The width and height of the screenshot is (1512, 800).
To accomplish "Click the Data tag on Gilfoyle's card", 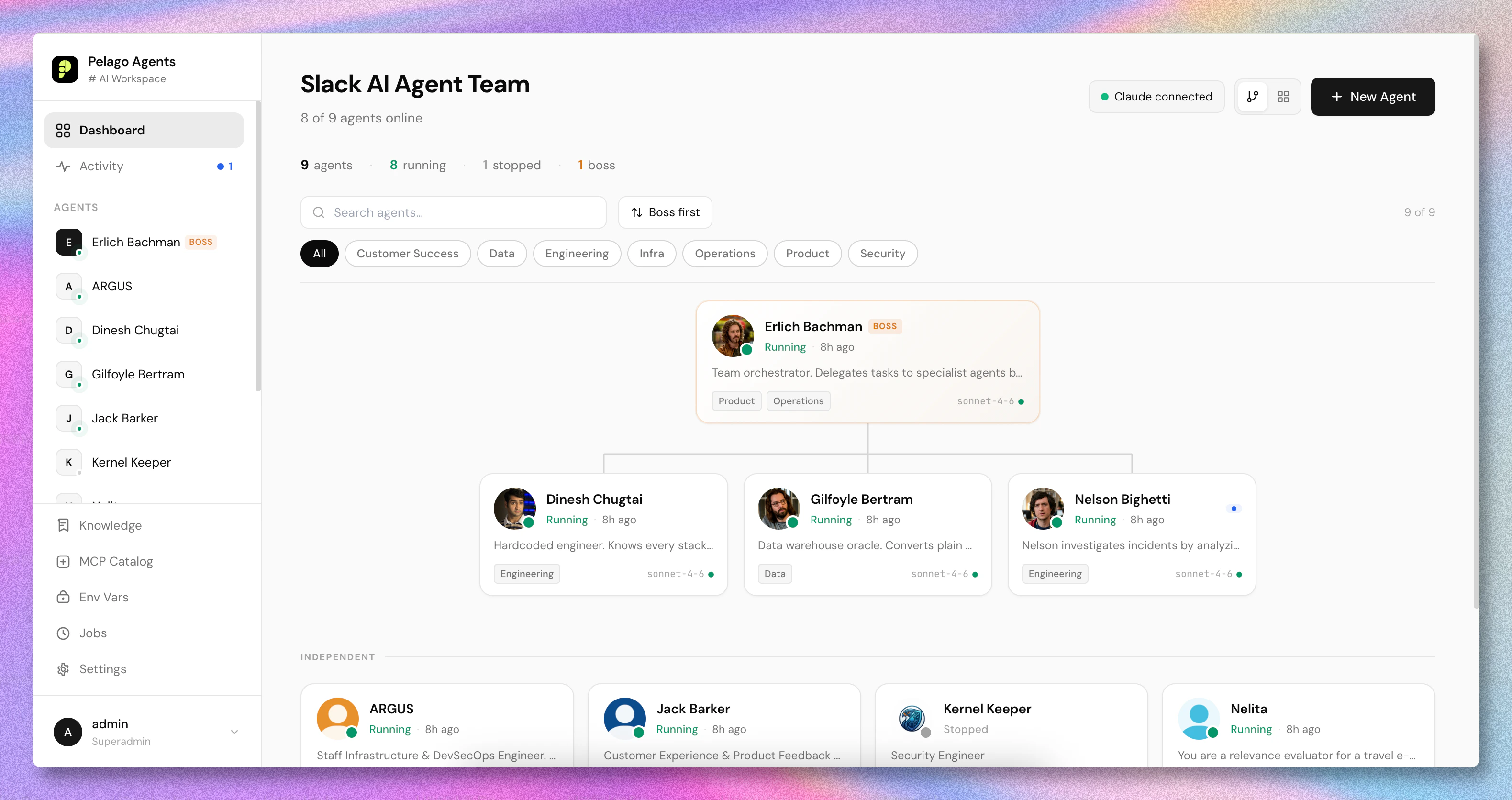I will tap(775, 573).
